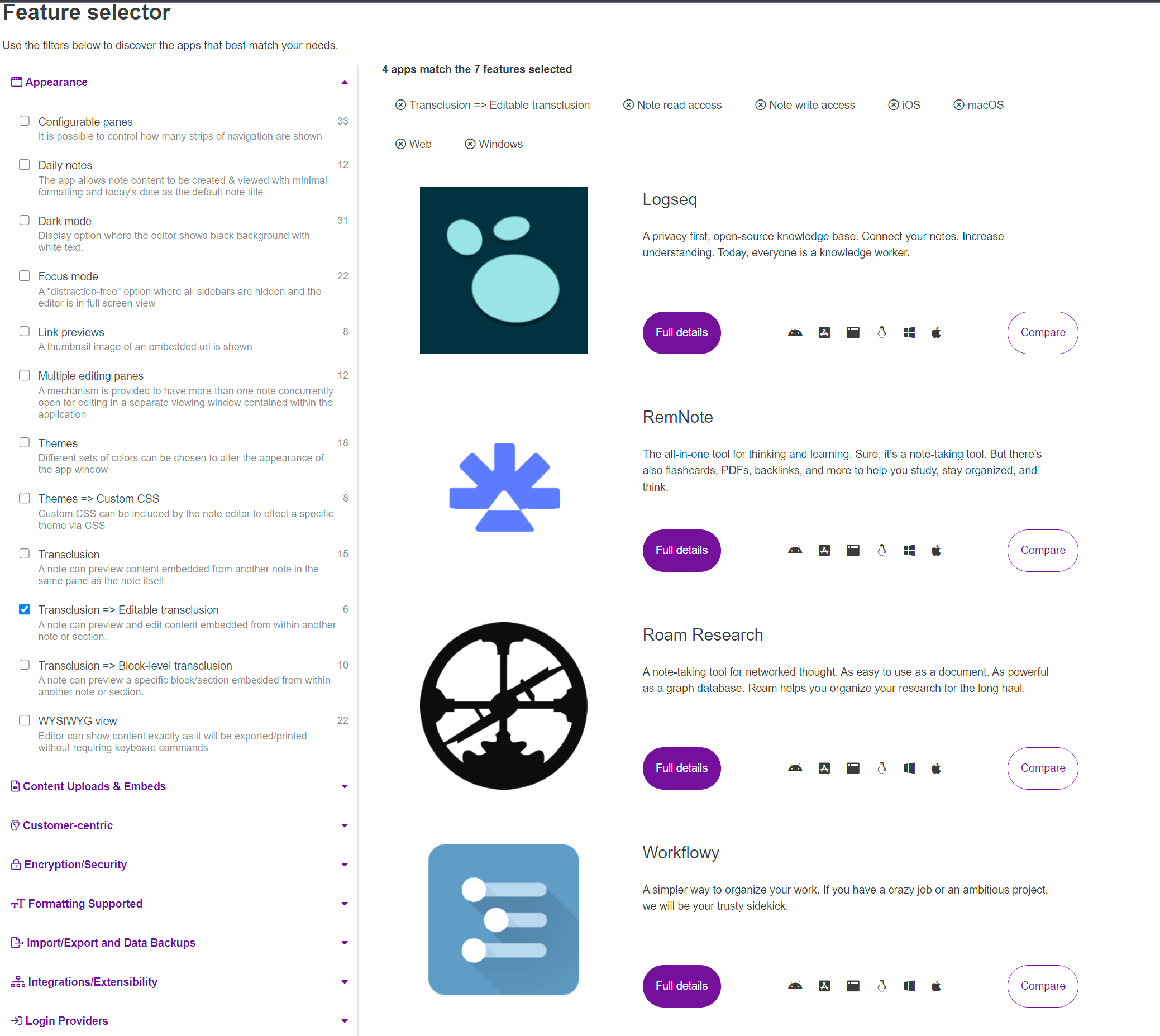Click Windows icon in Roam Research row

(x=909, y=768)
